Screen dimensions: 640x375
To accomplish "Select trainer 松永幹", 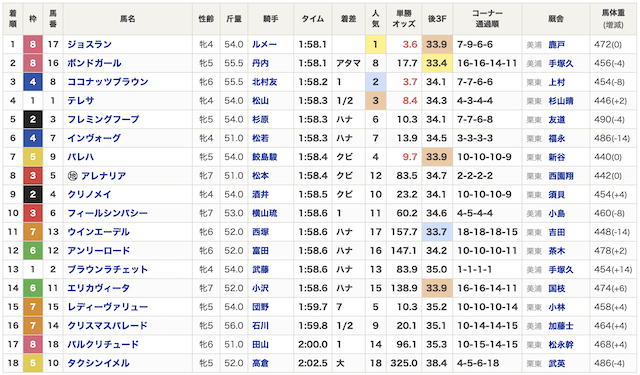I will 561,345.
